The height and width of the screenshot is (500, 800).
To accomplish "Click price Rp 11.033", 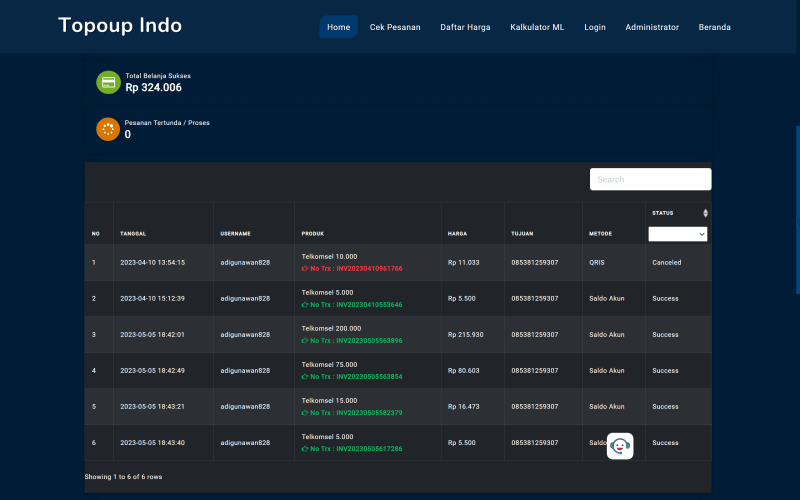I will [463, 262].
